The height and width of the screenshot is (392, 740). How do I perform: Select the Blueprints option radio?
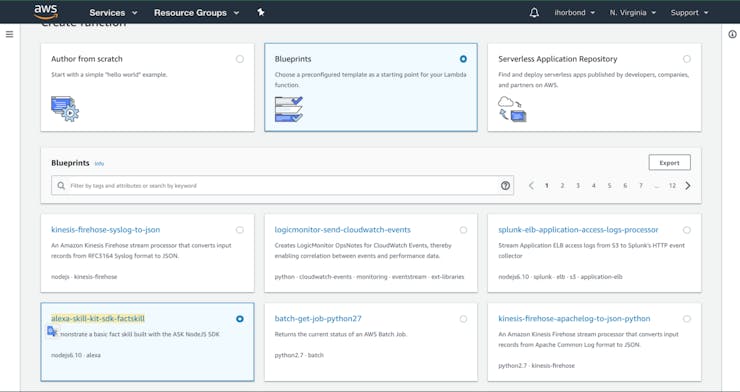pyautogui.click(x=463, y=59)
